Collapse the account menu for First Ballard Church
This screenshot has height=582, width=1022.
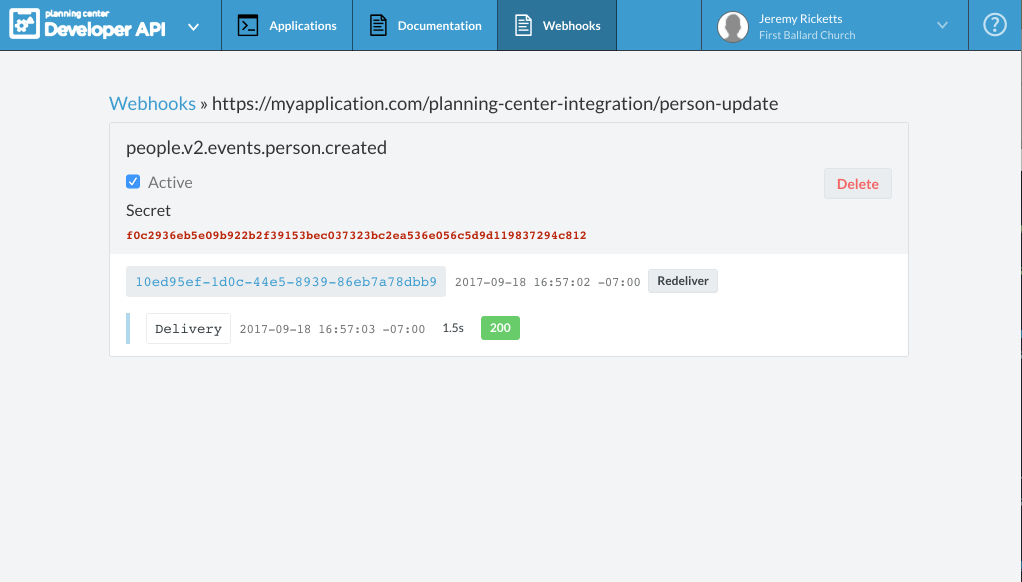941,24
